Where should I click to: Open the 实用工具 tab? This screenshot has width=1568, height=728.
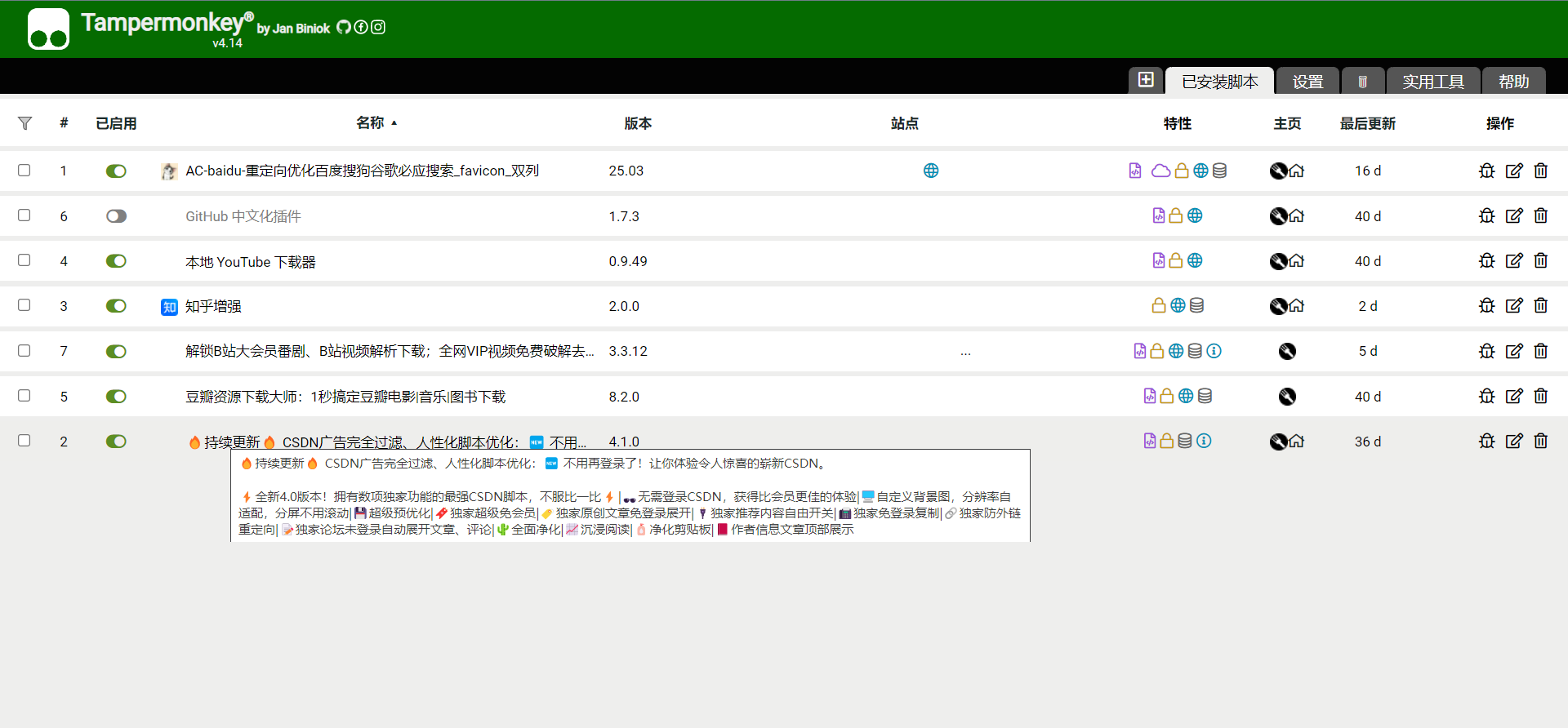coord(1433,82)
